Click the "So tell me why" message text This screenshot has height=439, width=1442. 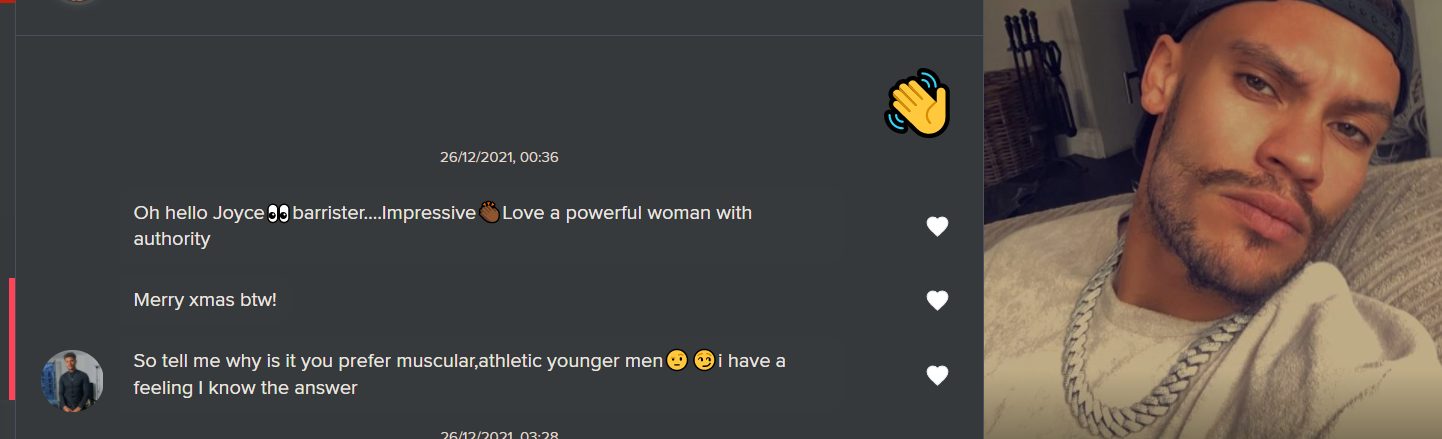pos(400,361)
